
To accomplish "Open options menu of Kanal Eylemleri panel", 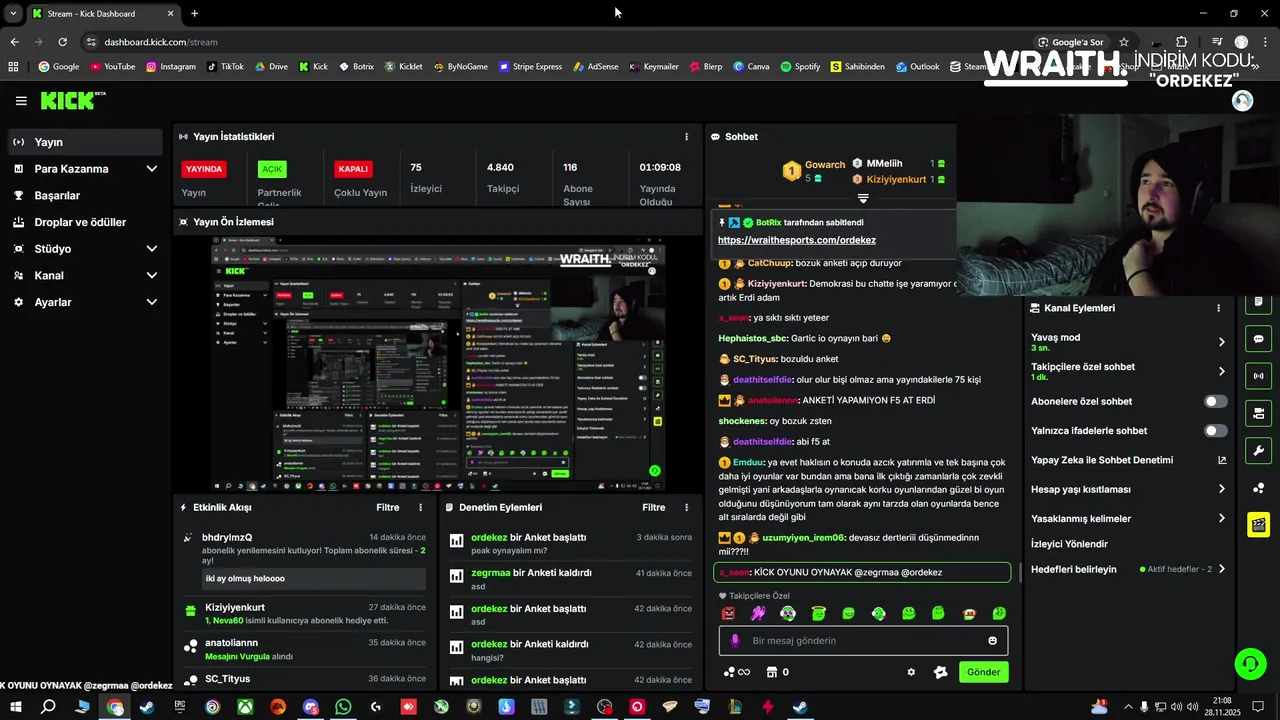I will coord(1218,308).
